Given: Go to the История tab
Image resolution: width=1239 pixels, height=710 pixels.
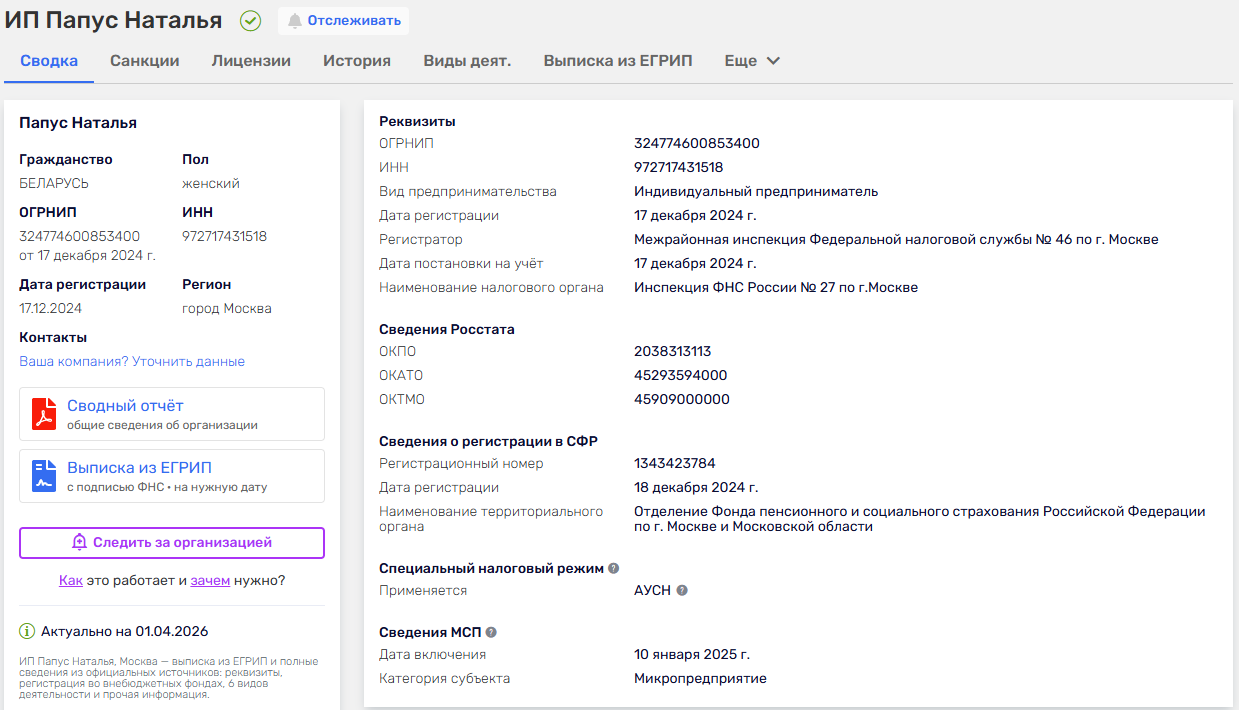Looking at the screenshot, I should click(357, 61).
